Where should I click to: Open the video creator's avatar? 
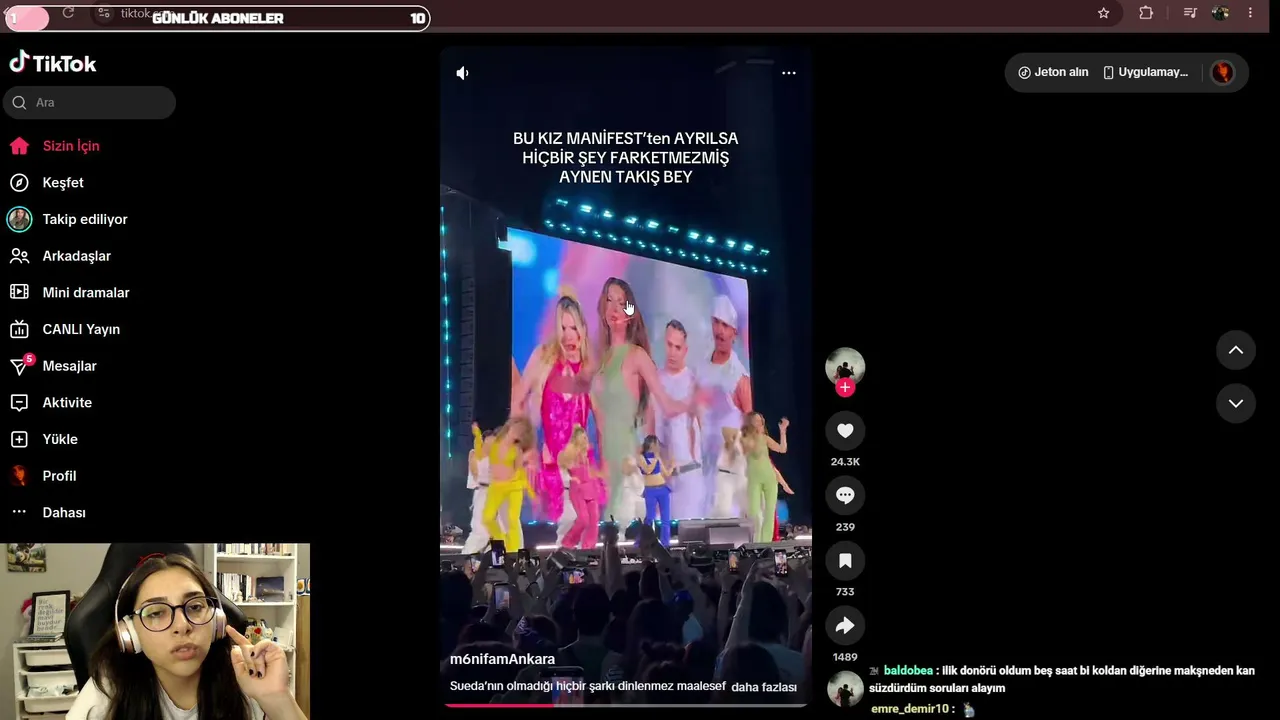[845, 367]
